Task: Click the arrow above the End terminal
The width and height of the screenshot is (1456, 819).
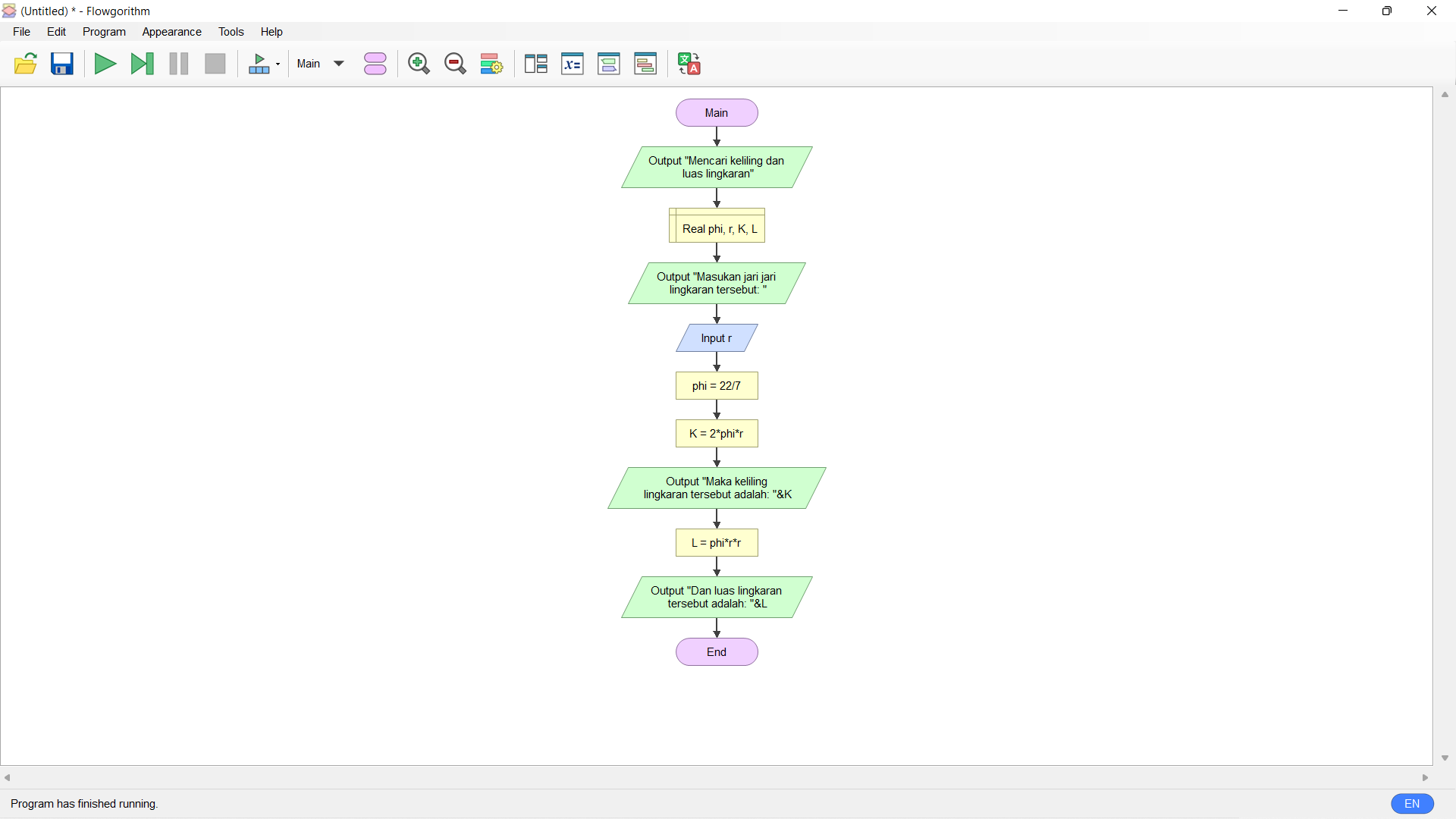Action: [x=717, y=629]
